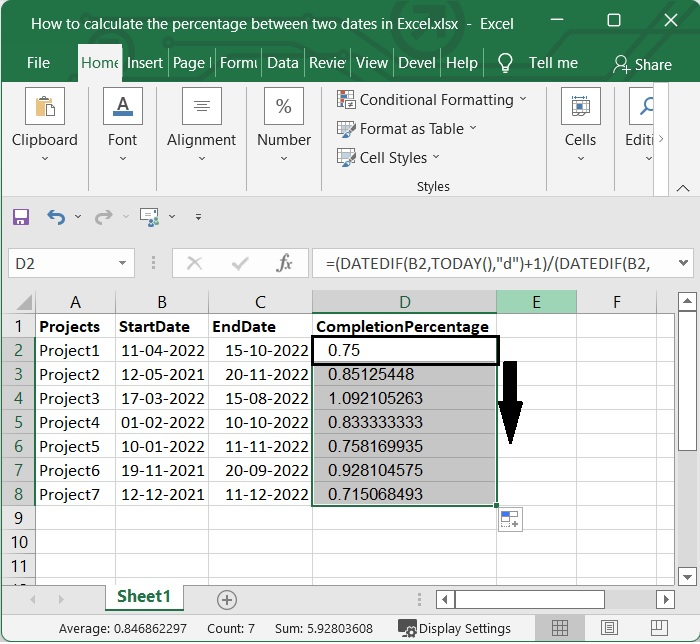Collapse the ribbon with the chevron
700x644 pixels.
(683, 188)
